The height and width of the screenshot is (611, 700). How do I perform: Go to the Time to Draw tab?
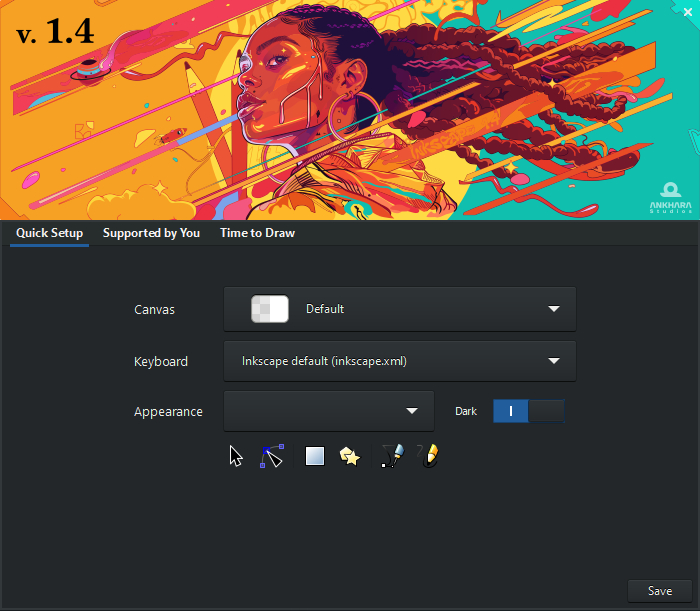[x=258, y=233]
